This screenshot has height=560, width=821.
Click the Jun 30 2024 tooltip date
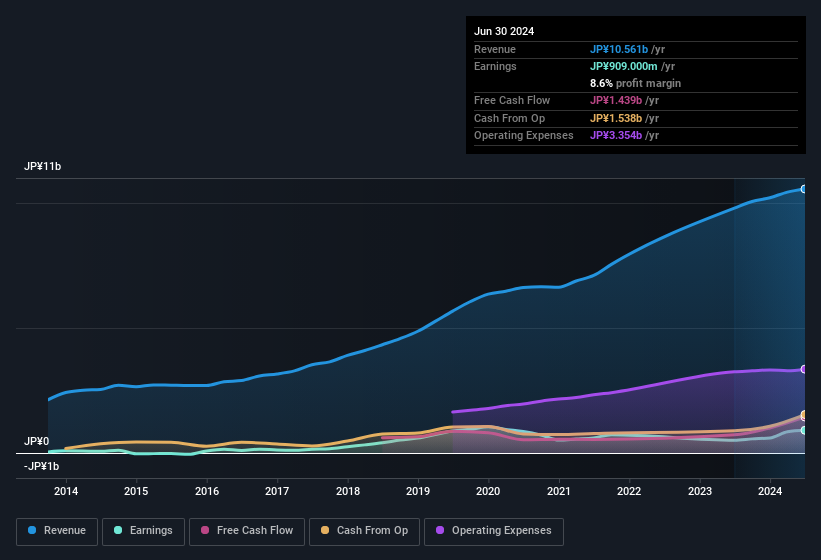[x=504, y=31]
